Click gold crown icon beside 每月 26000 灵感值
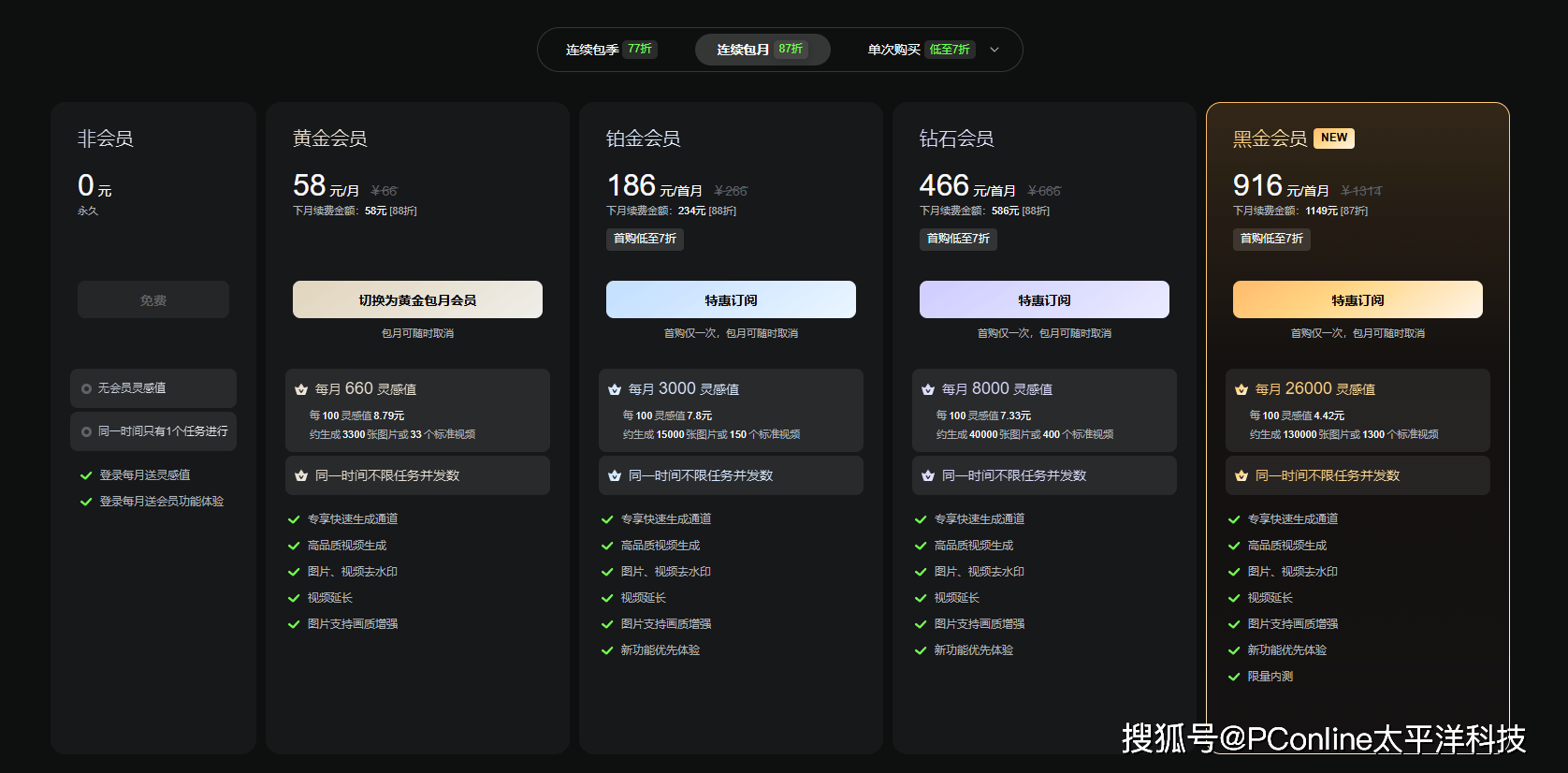This screenshot has width=1568, height=773. coord(1241,389)
